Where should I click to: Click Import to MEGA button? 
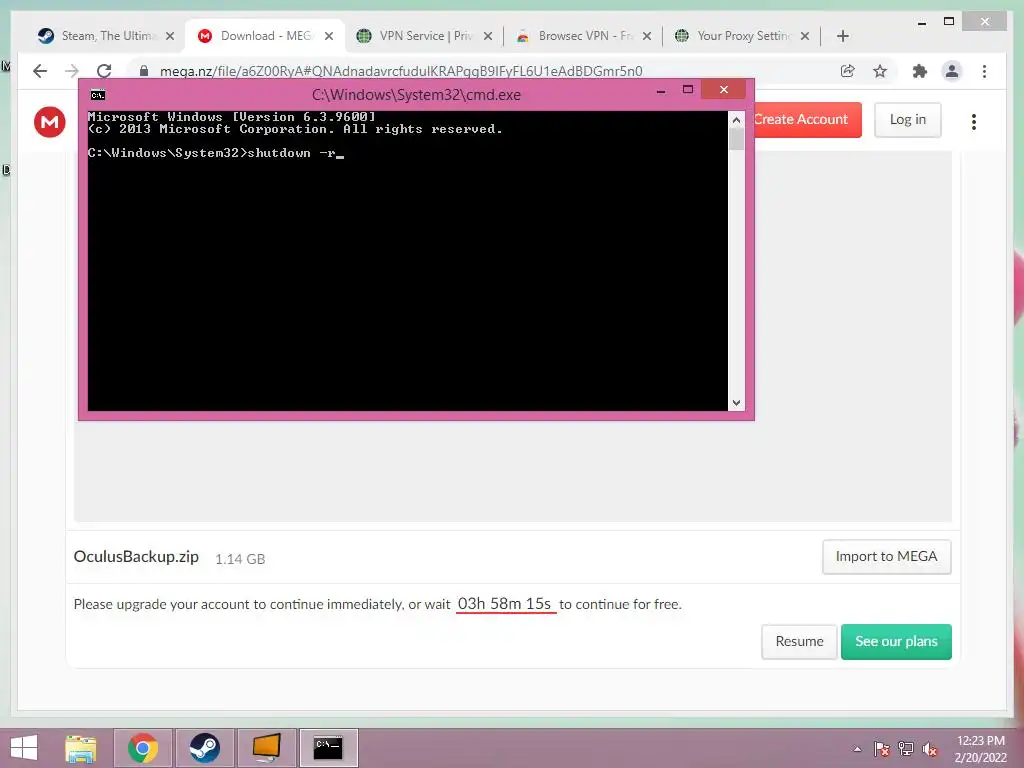click(x=886, y=556)
